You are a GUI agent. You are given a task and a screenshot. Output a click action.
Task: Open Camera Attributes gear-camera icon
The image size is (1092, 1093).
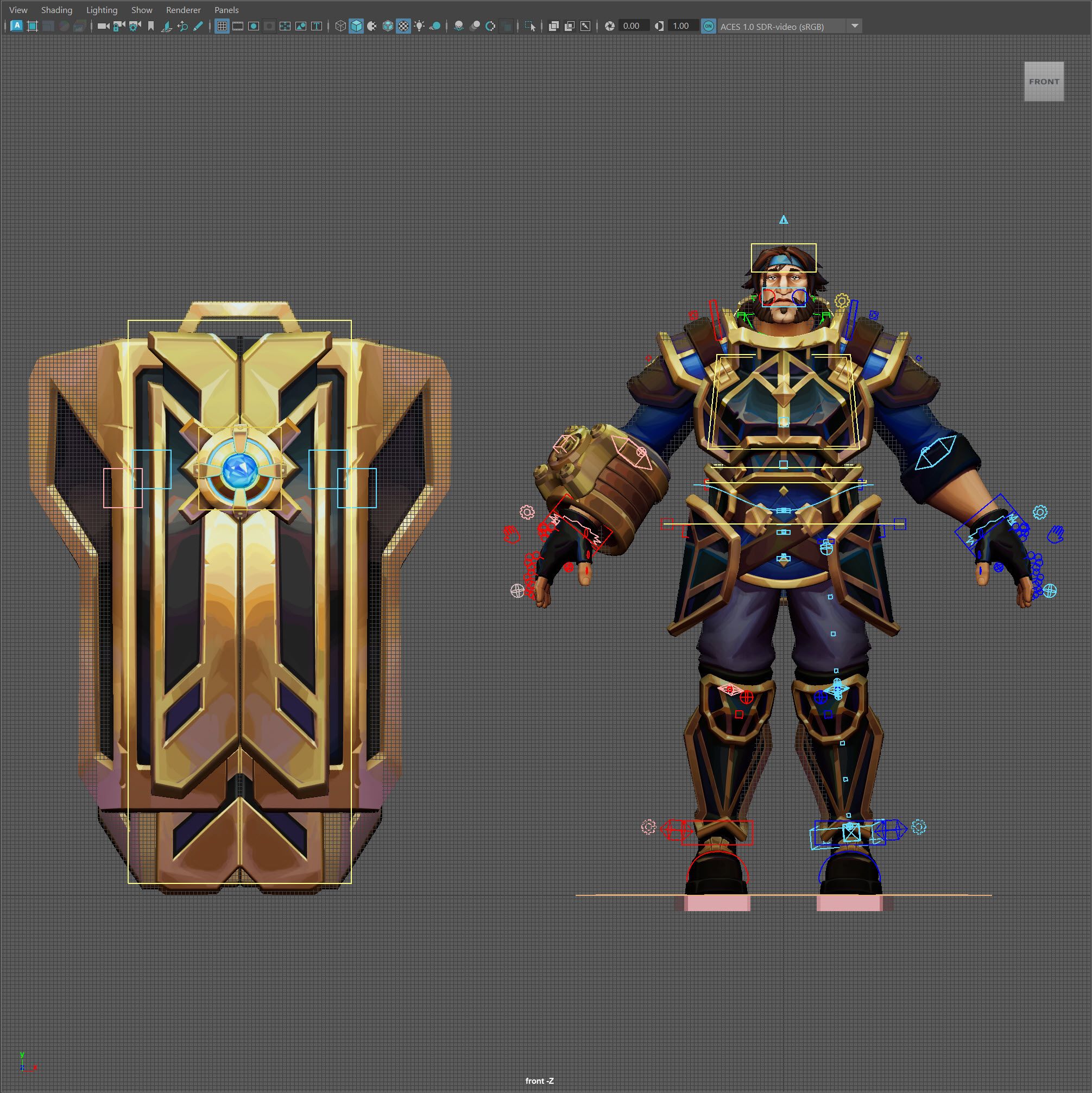point(135,26)
